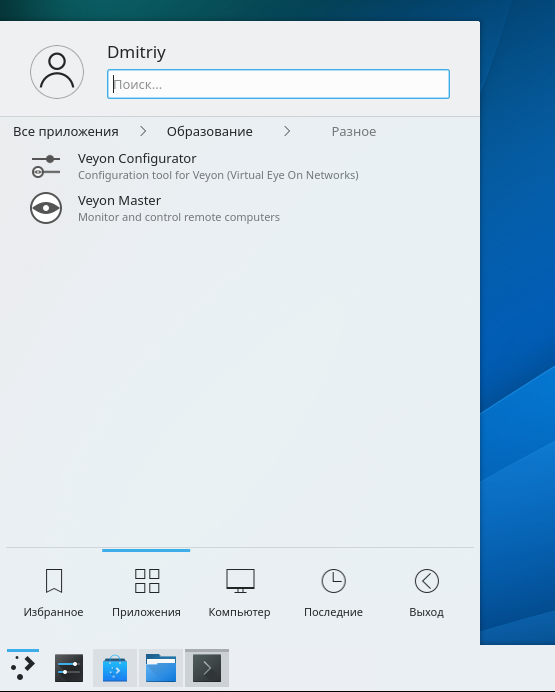Image resolution: width=555 pixels, height=692 pixels.
Task: Click the Dmitriy username label
Action: pyautogui.click(x=136, y=52)
